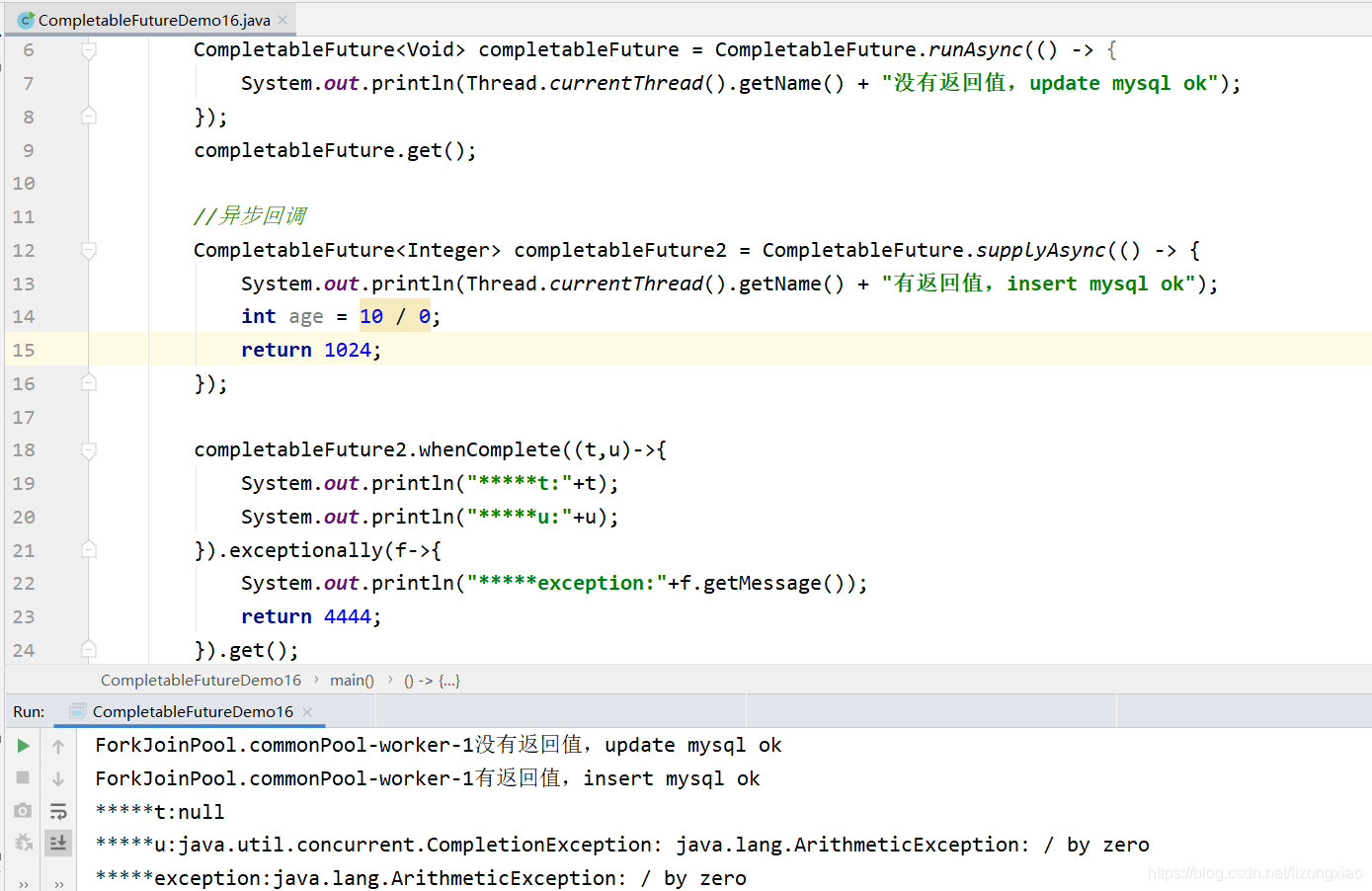Click the CompletableFutureDemo16 class breadcrumb
The image size is (1372, 891).
[x=201, y=680]
